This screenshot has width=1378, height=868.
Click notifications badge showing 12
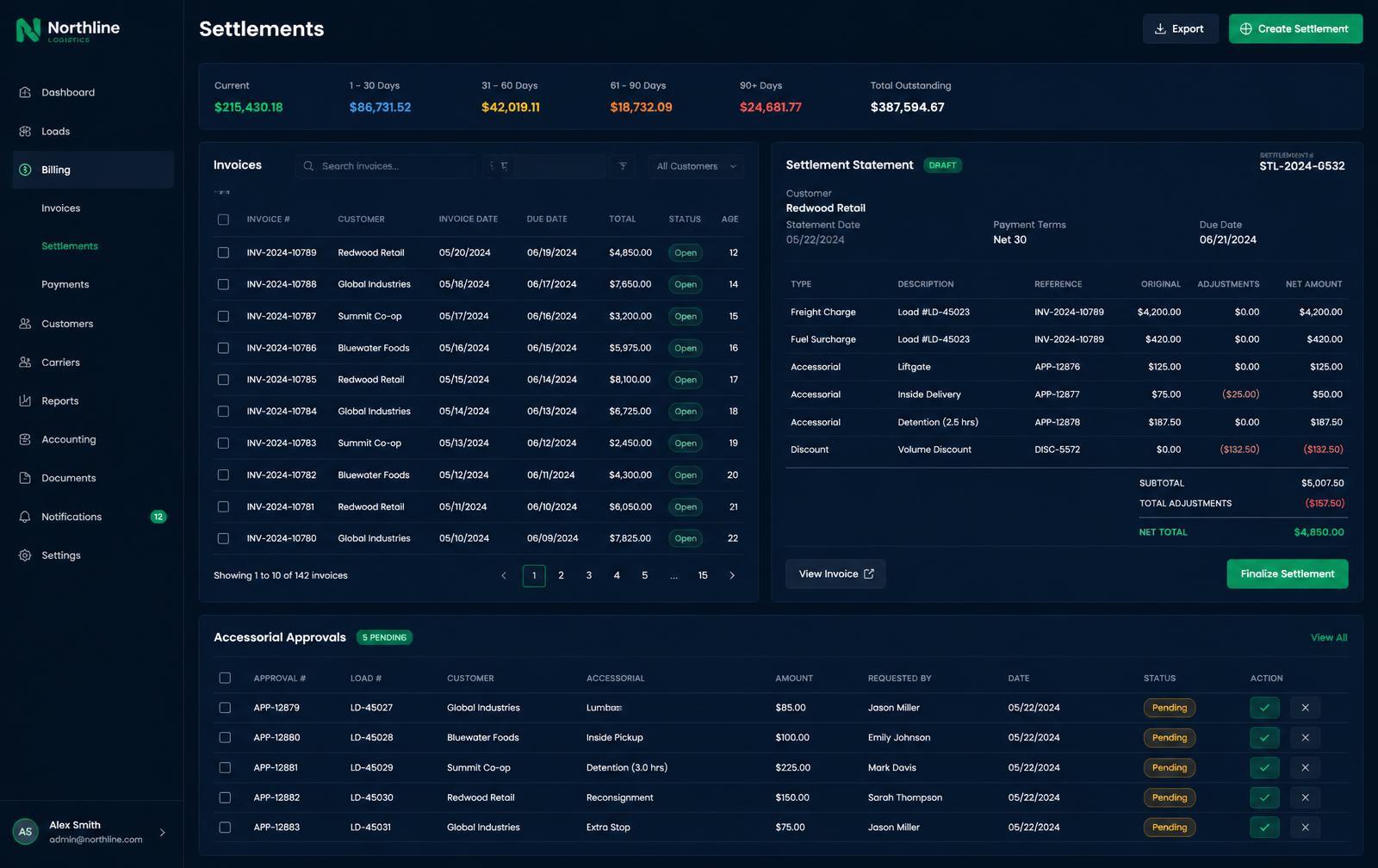coord(158,517)
